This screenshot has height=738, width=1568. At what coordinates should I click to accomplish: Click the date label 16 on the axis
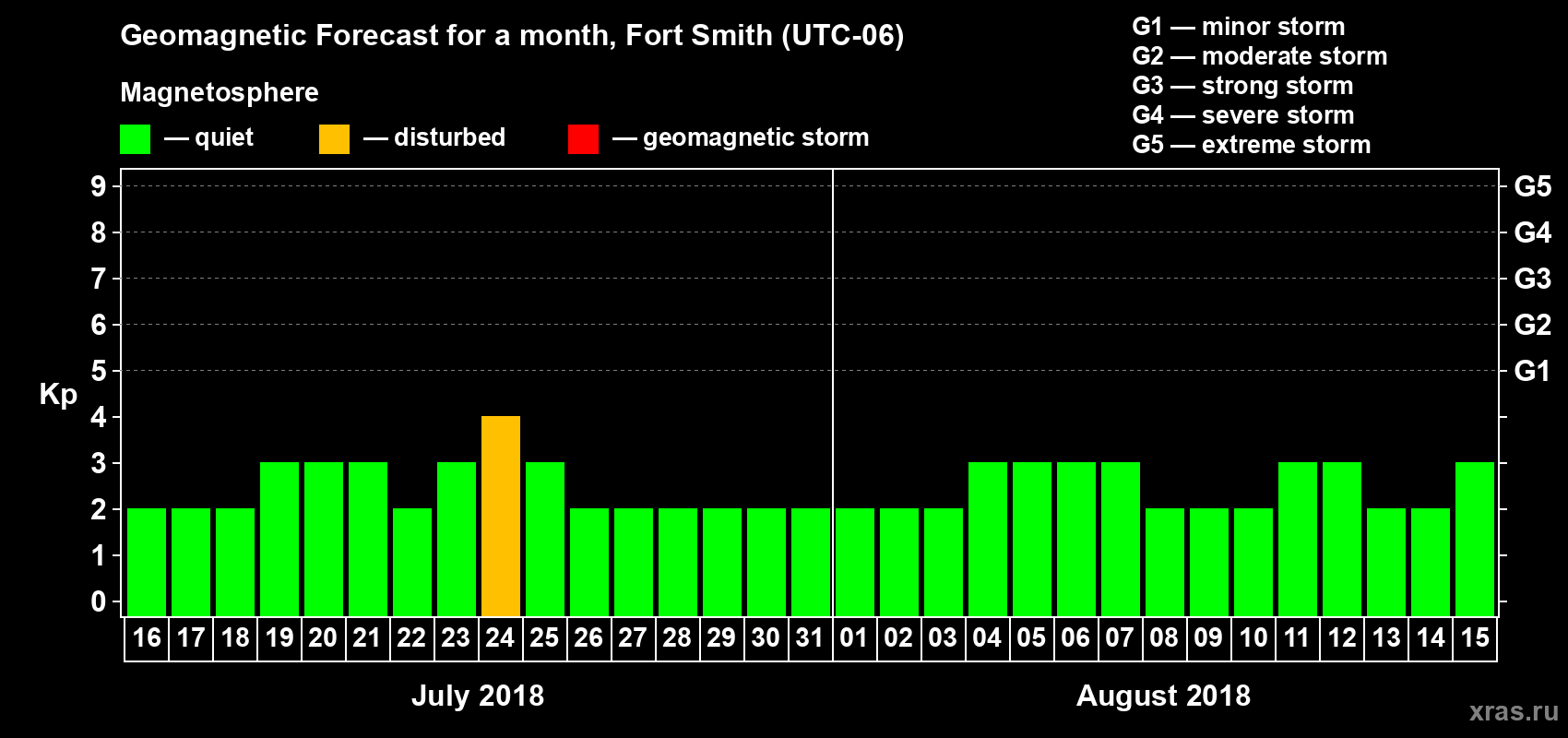[147, 637]
